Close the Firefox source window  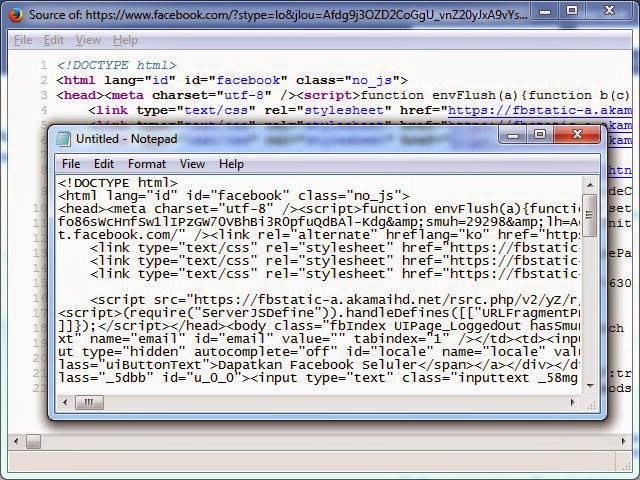[610, 11]
